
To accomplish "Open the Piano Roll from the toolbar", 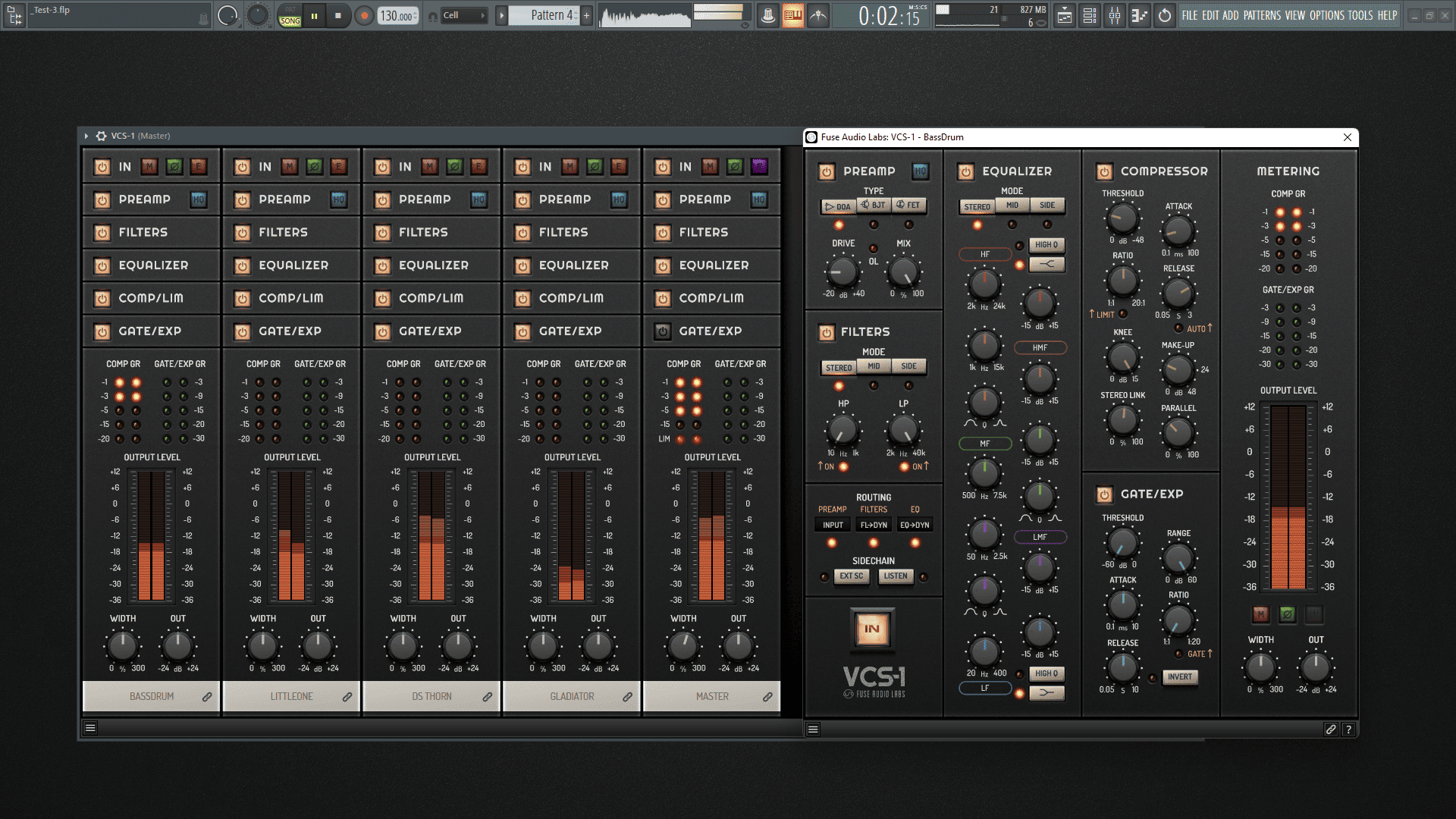I will (x=1140, y=15).
